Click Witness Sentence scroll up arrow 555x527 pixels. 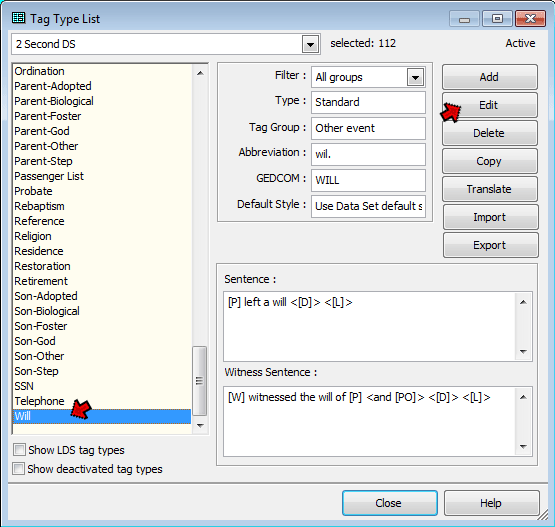523,397
